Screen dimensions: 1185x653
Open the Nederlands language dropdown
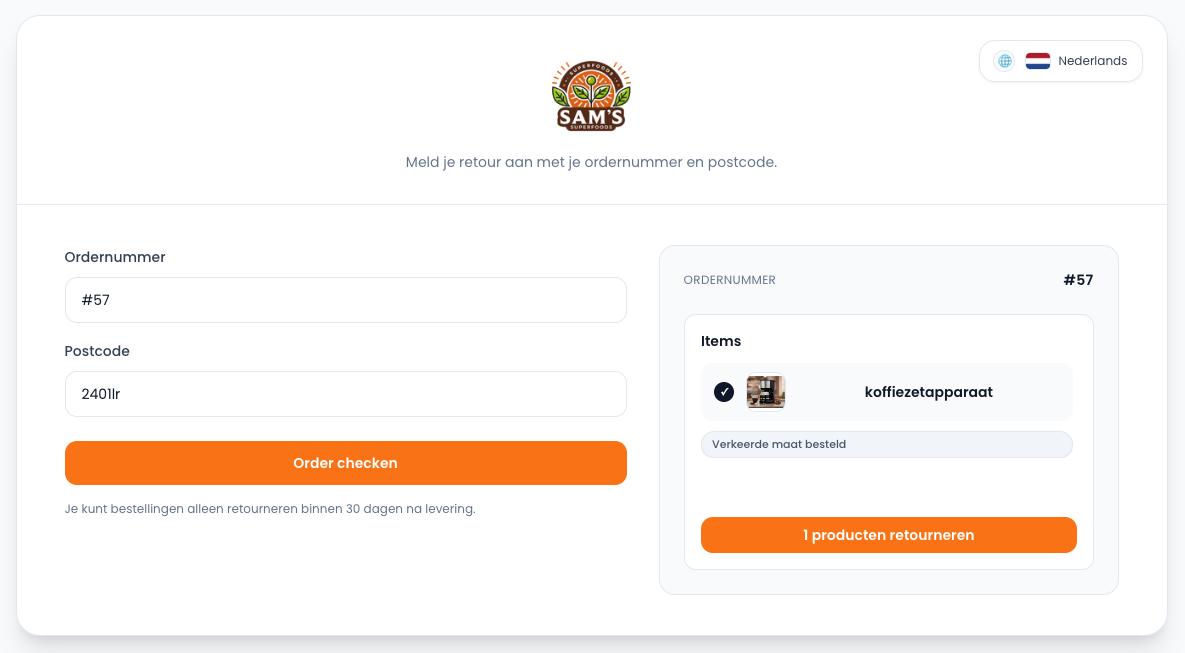[1060, 61]
